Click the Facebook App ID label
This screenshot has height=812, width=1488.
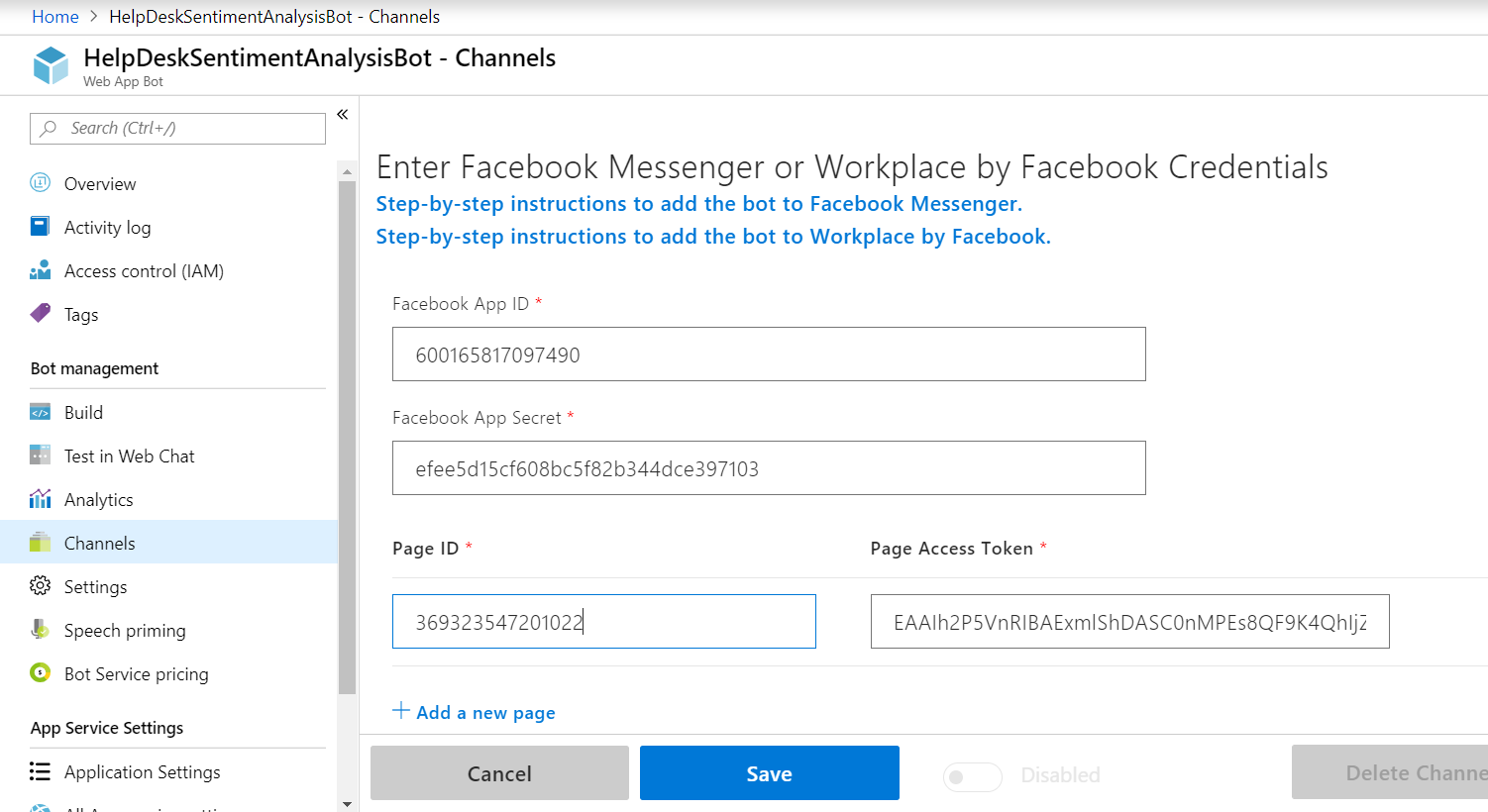click(x=461, y=304)
